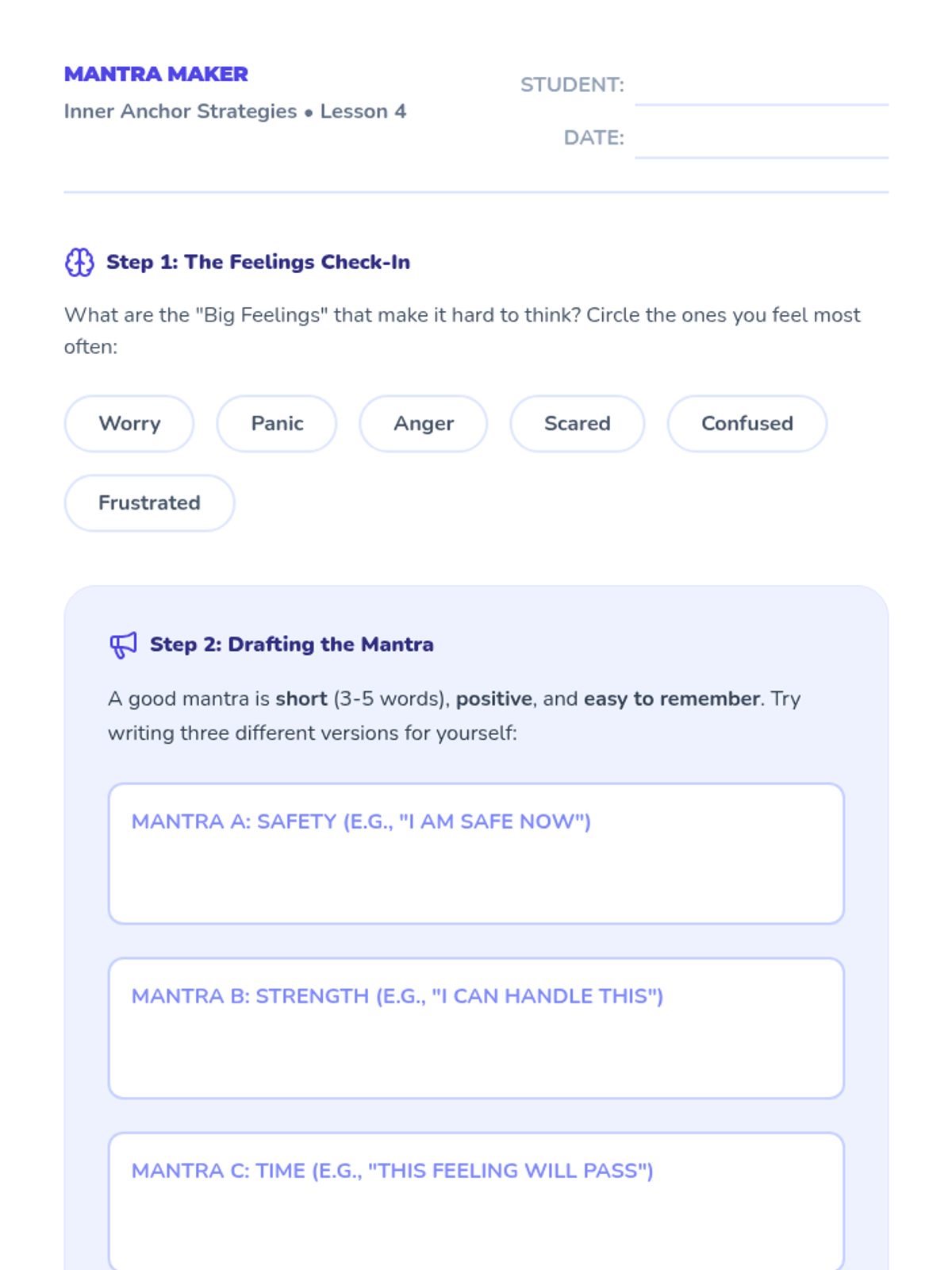This screenshot has height=1270, width=952.
Task: Select the Frustrated feeling chip
Action: tap(149, 503)
